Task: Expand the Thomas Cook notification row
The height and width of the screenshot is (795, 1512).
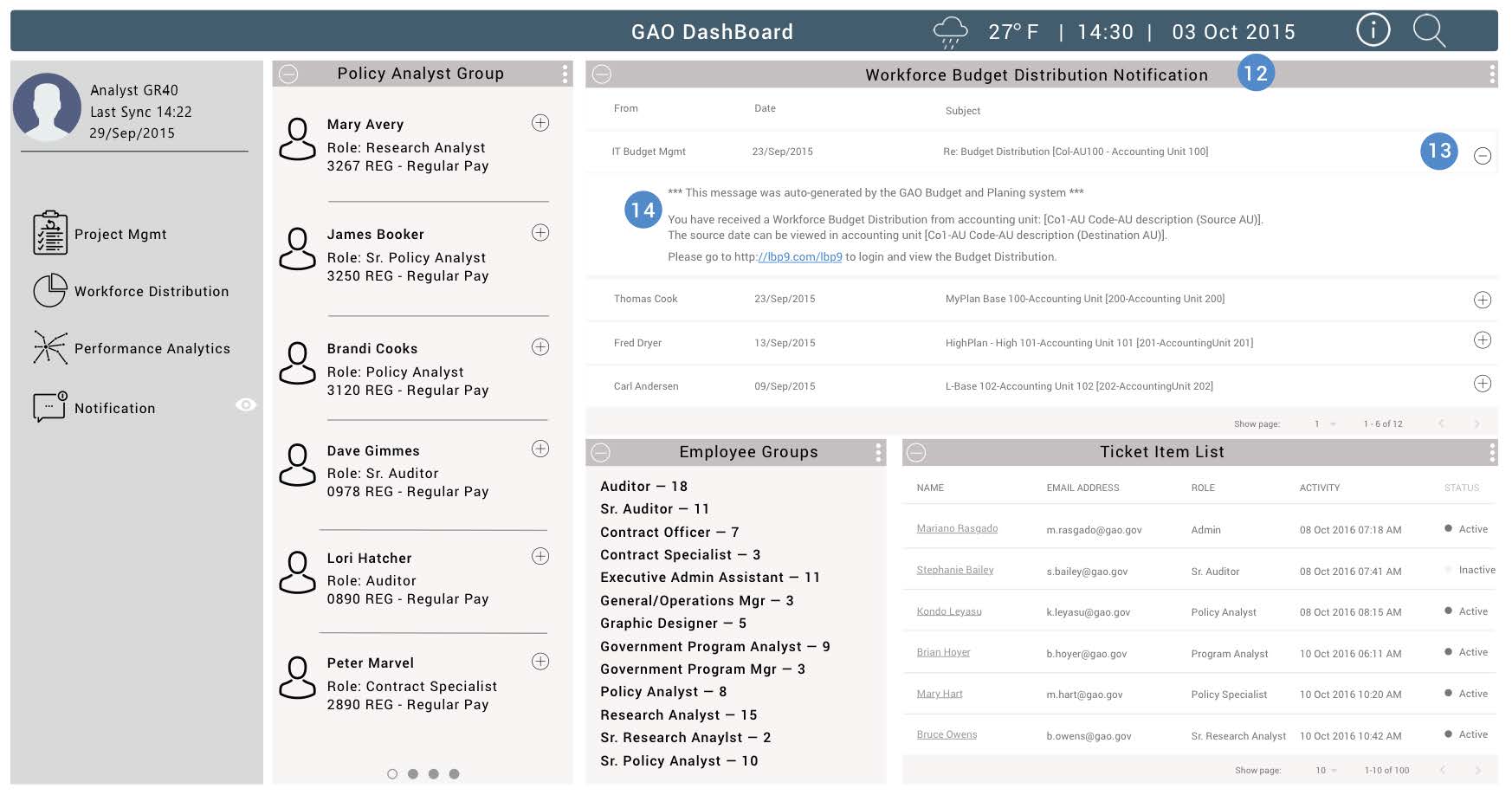Action: (1483, 300)
